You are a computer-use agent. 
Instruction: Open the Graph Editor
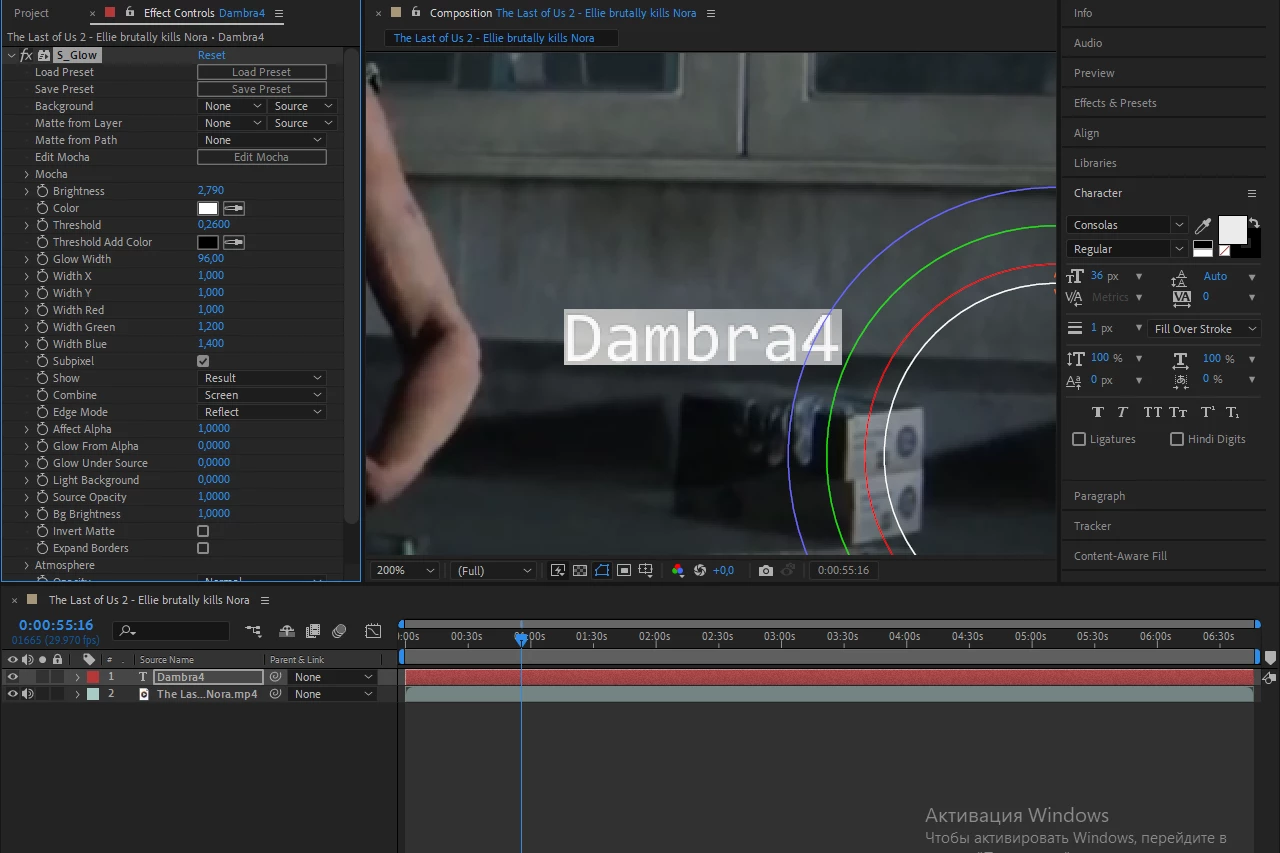[373, 631]
